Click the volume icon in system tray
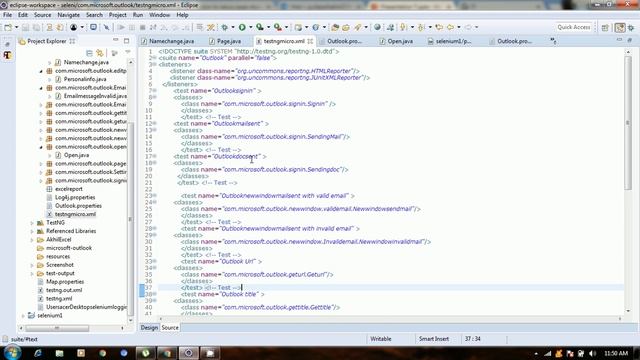 coord(592,353)
